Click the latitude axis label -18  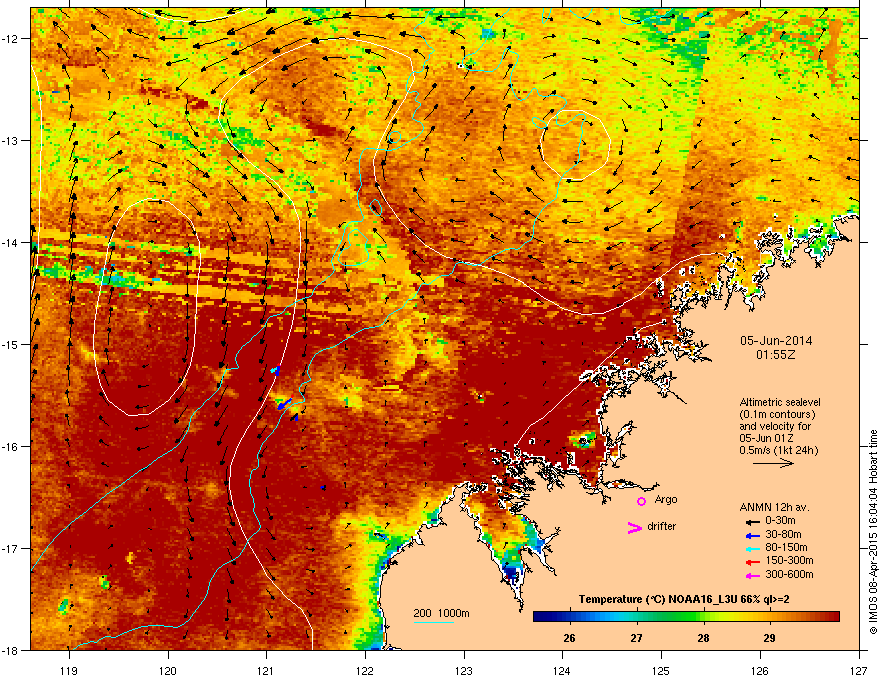pos(11,650)
